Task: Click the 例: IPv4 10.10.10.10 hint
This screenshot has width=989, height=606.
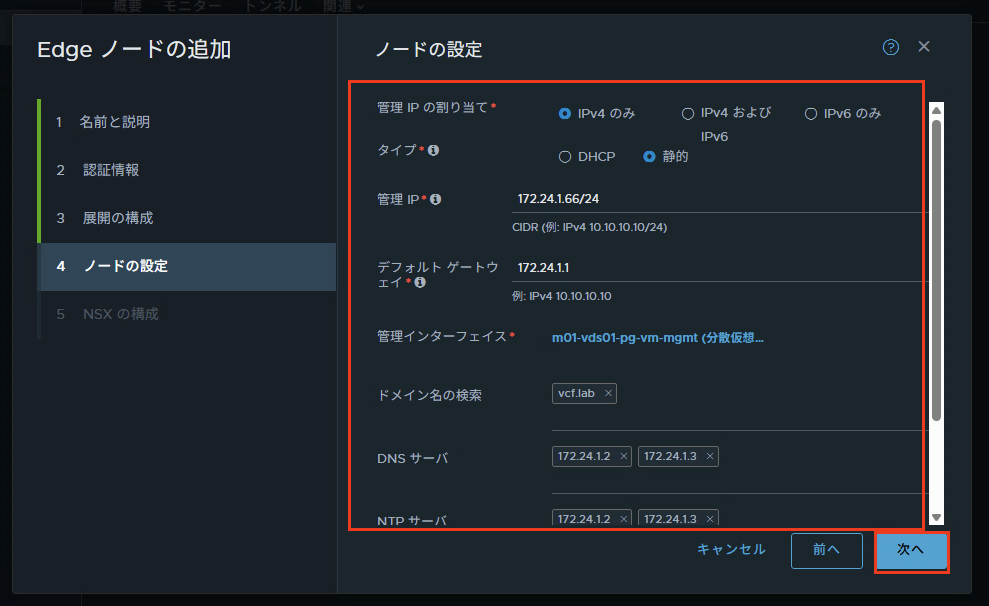Action: pyautogui.click(x=561, y=296)
